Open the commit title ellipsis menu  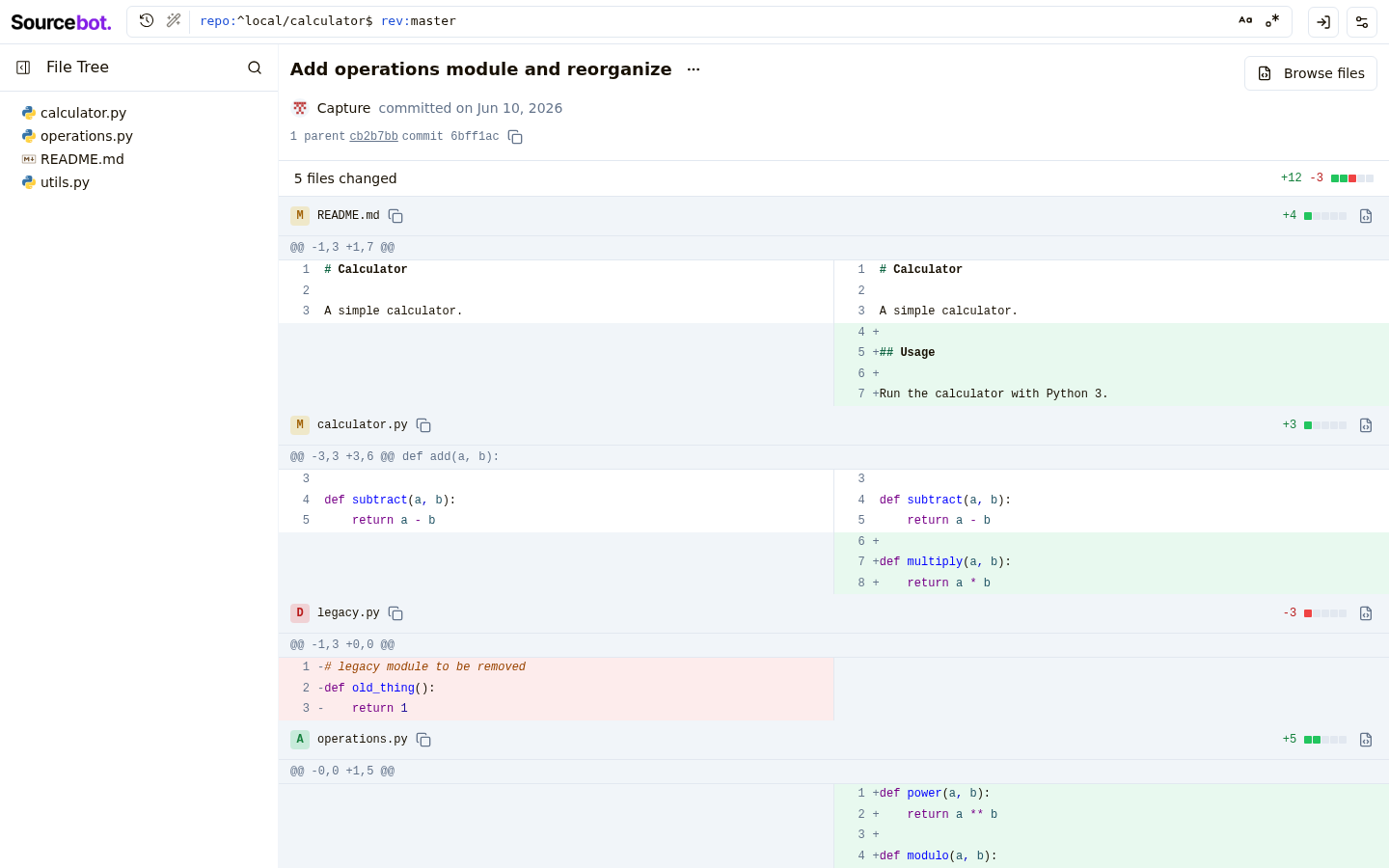(x=694, y=69)
